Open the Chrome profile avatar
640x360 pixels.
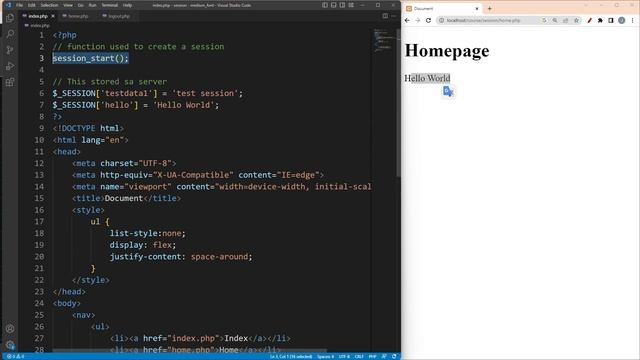621,20
